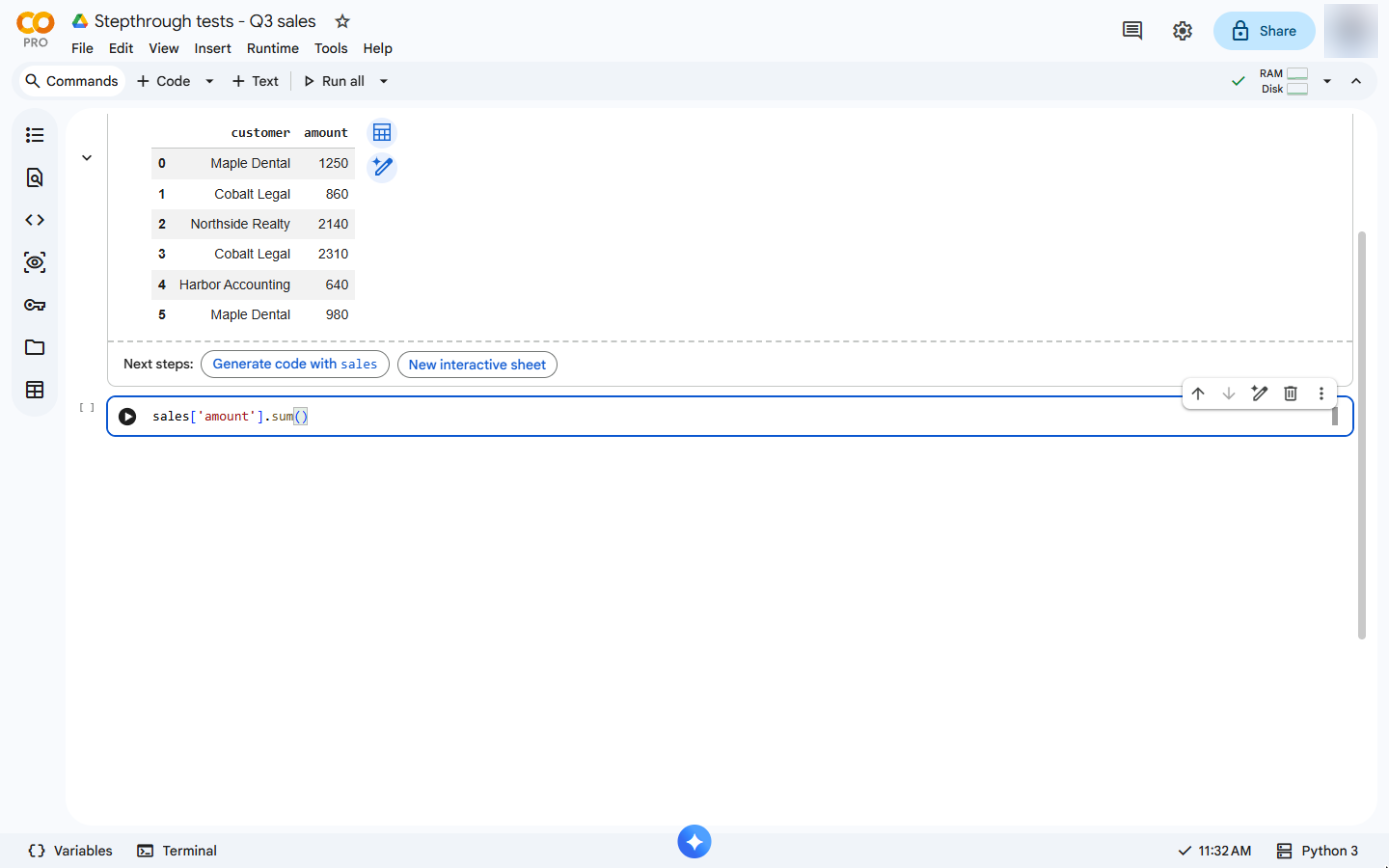Collapse the header with the chevron
The width and height of the screenshot is (1389, 868).
pyautogui.click(x=1356, y=81)
